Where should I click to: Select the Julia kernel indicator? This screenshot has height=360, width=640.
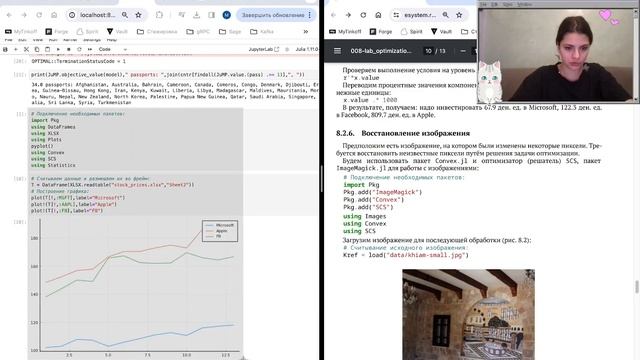[x=307, y=49]
